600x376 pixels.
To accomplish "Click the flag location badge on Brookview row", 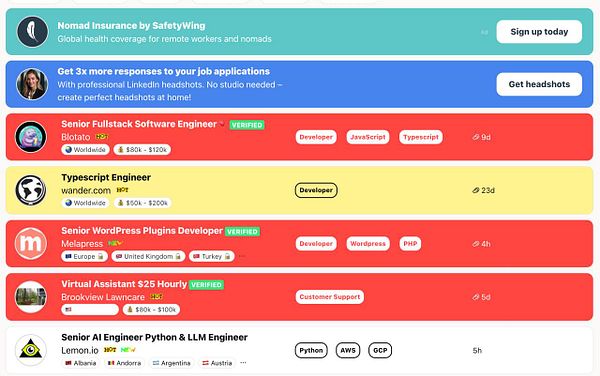I will click(90, 309).
